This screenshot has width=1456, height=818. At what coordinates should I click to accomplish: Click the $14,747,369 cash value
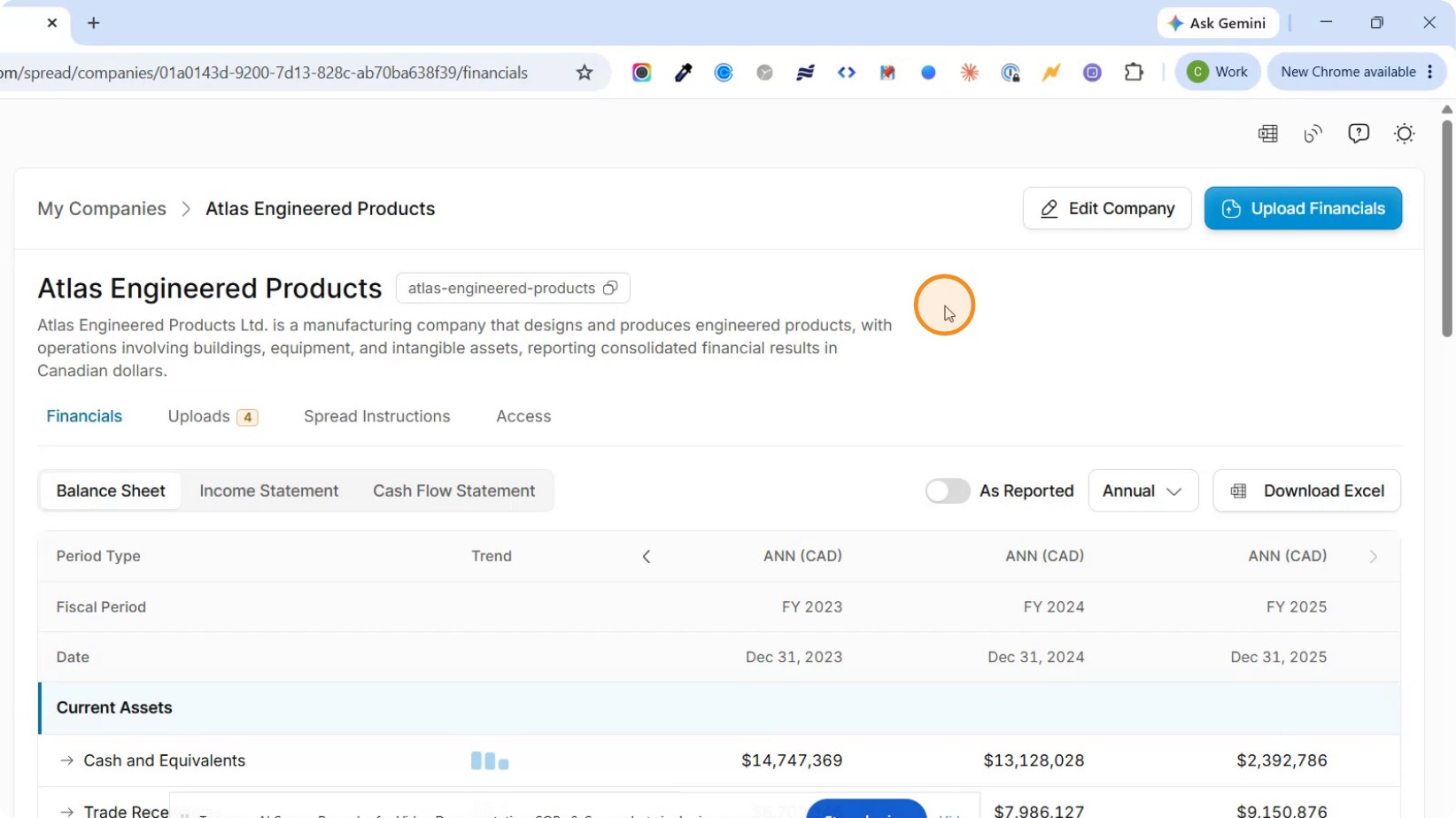pos(792,760)
